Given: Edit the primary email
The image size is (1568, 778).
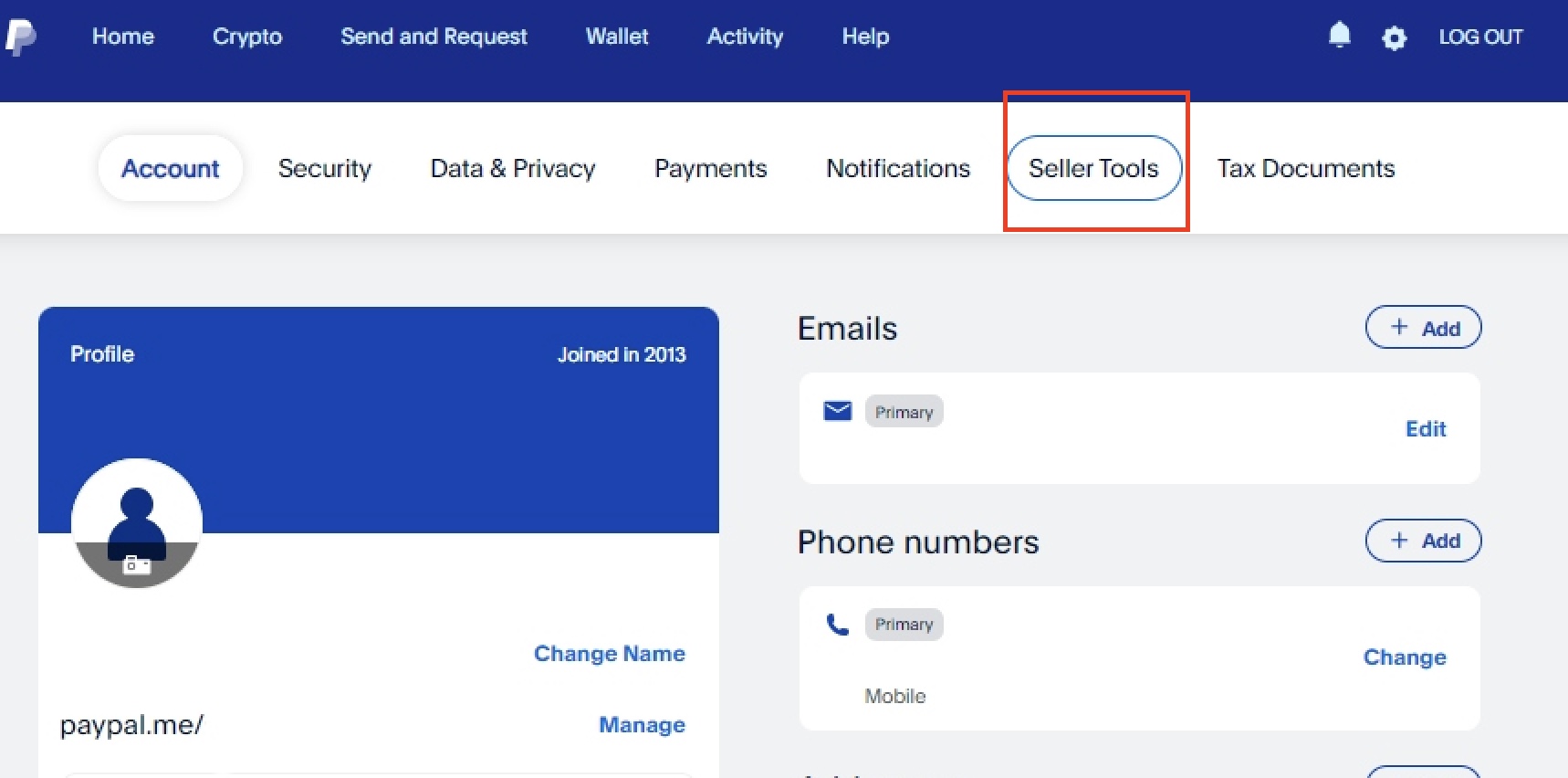Looking at the screenshot, I should pos(1426,429).
